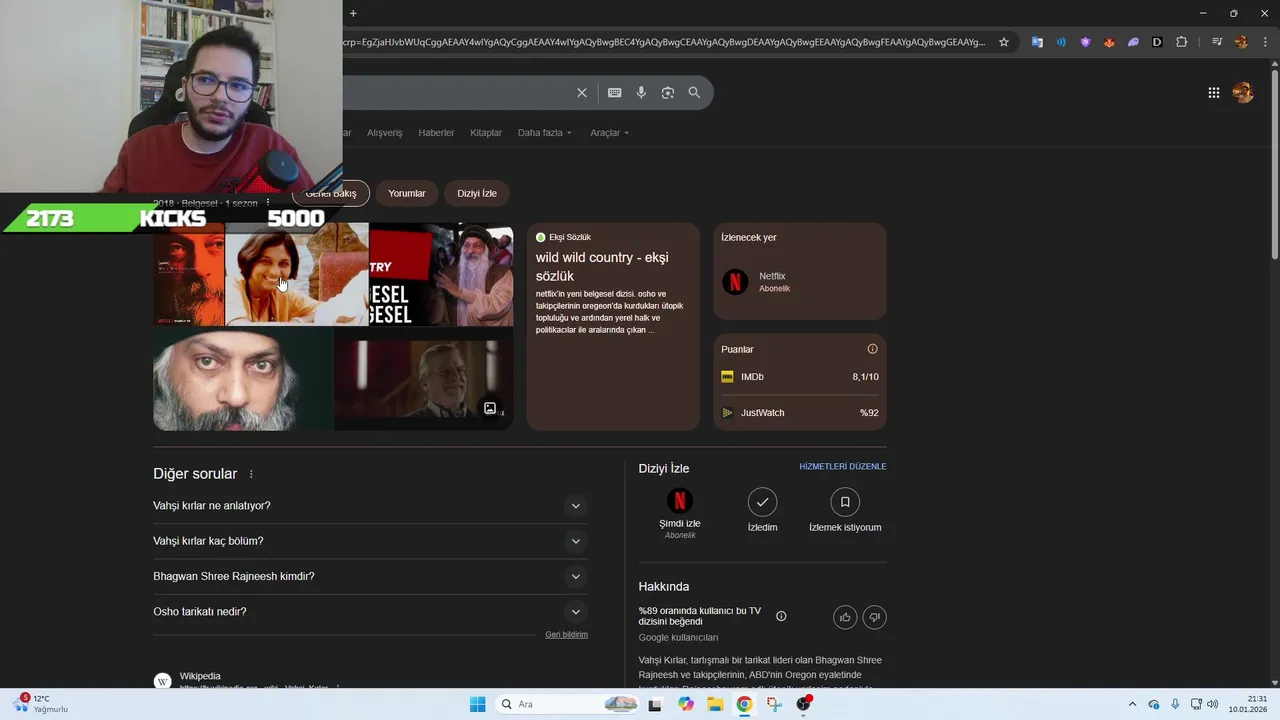This screenshot has height=720, width=1280.
Task: Open Snipping Tool from the taskbar
Action: 774,704
